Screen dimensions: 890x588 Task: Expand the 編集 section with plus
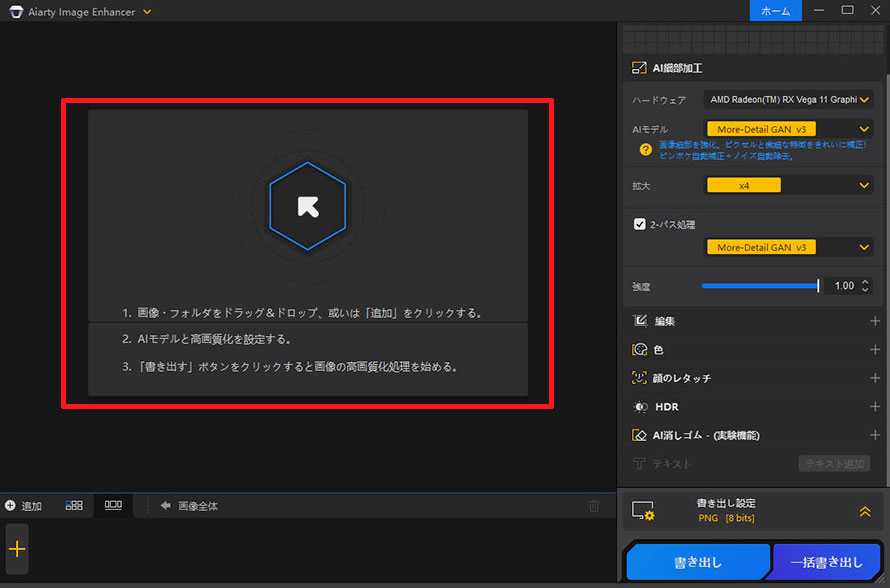pyautogui.click(x=875, y=321)
